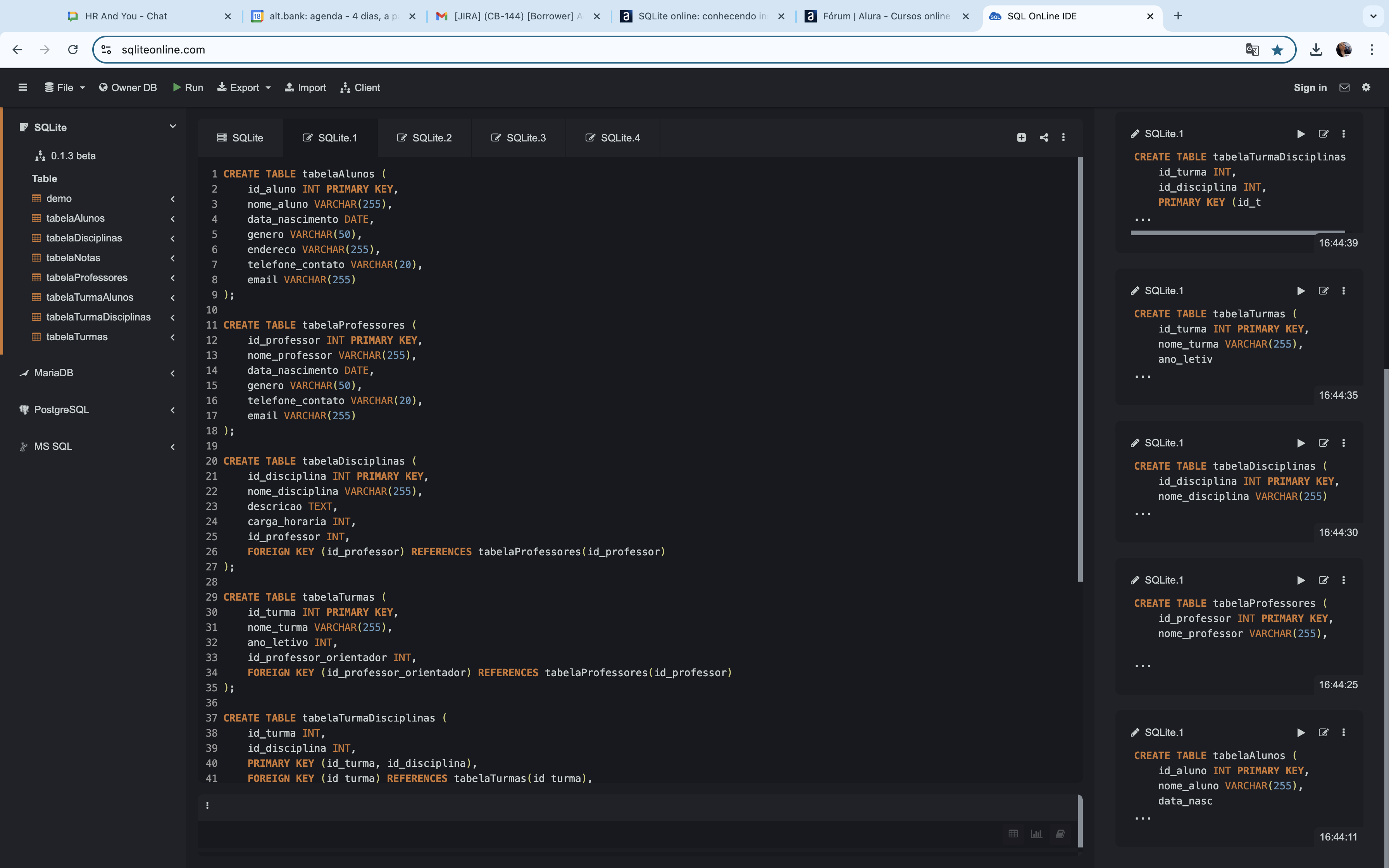Image resolution: width=1389 pixels, height=868 pixels.
Task: Edit the tabelaDisciplinas history entry
Action: point(1324,443)
